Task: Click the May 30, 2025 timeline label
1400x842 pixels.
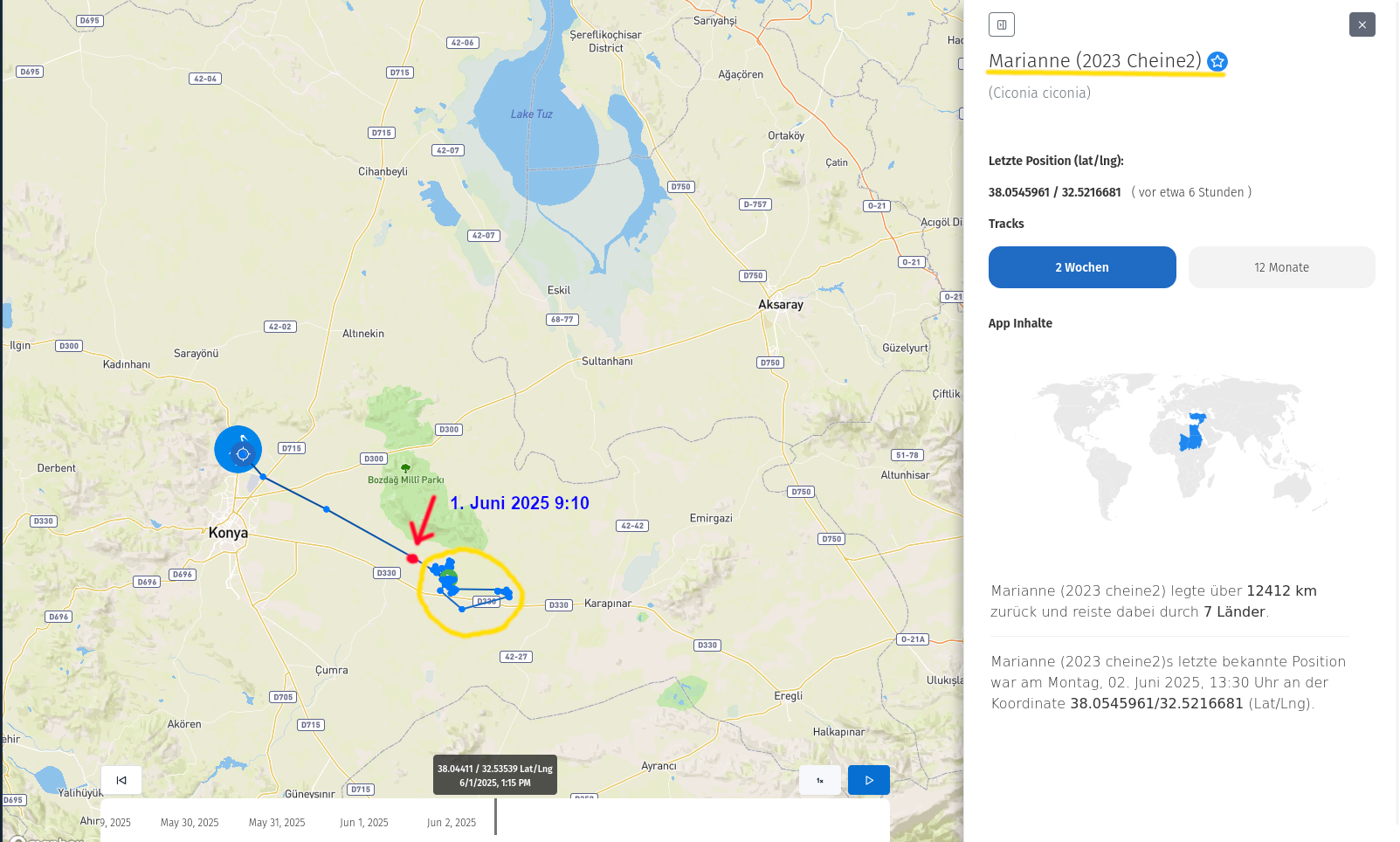Action: 190,823
